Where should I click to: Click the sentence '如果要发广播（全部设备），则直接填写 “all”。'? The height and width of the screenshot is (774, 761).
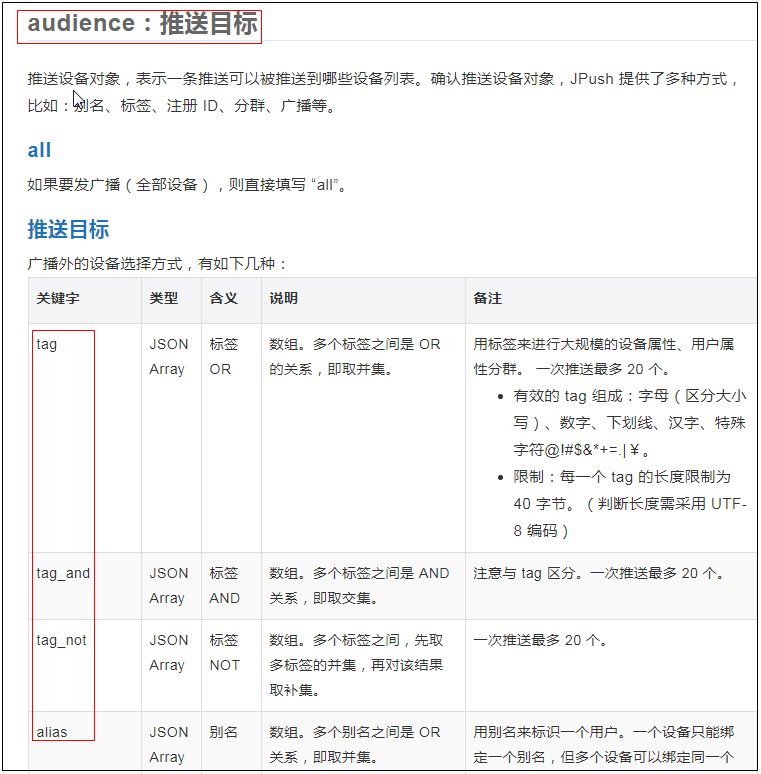tap(187, 185)
